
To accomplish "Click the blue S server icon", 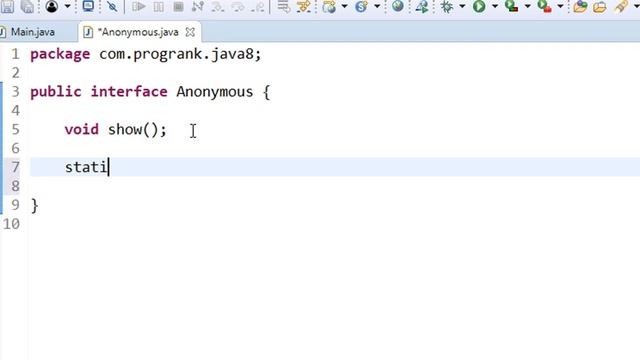I will point(361,6).
